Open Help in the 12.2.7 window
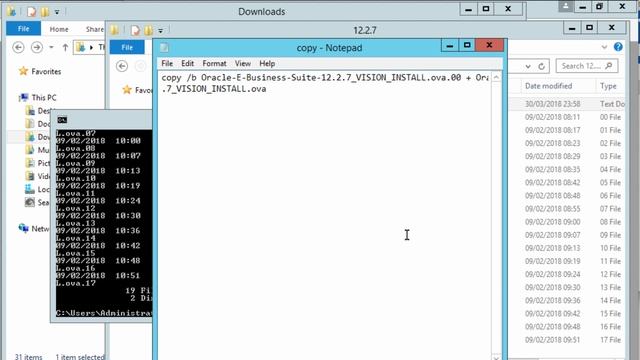 [618, 47]
